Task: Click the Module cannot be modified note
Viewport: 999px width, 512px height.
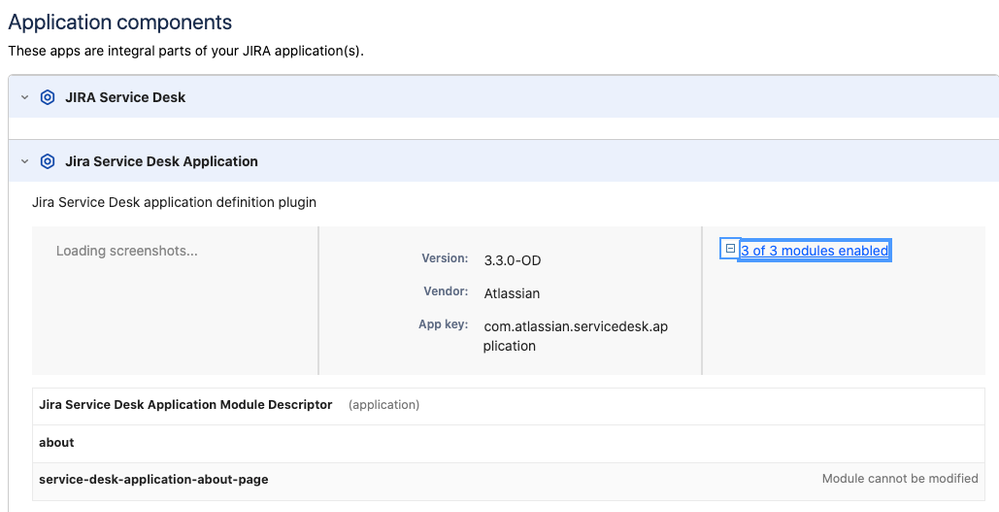Action: [x=900, y=479]
